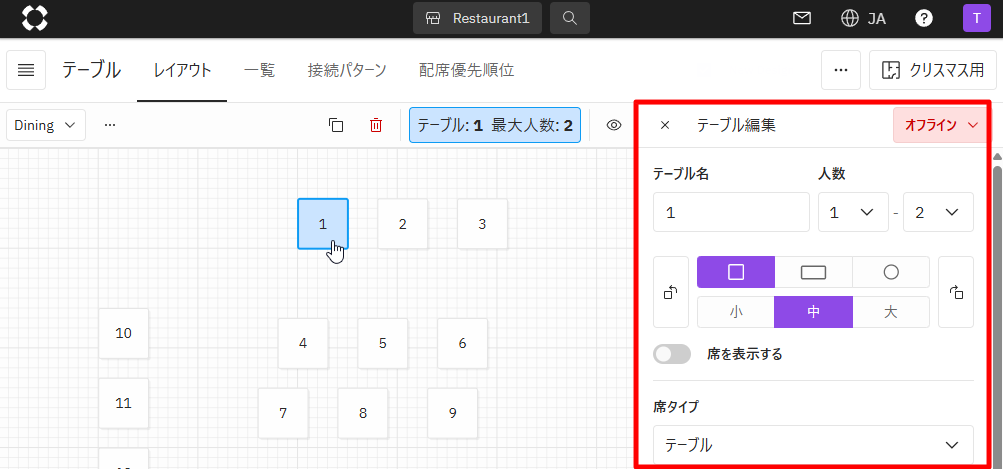1003x469 pixels.
Task: Switch to the 接続パターン tab
Action: [x=347, y=70]
